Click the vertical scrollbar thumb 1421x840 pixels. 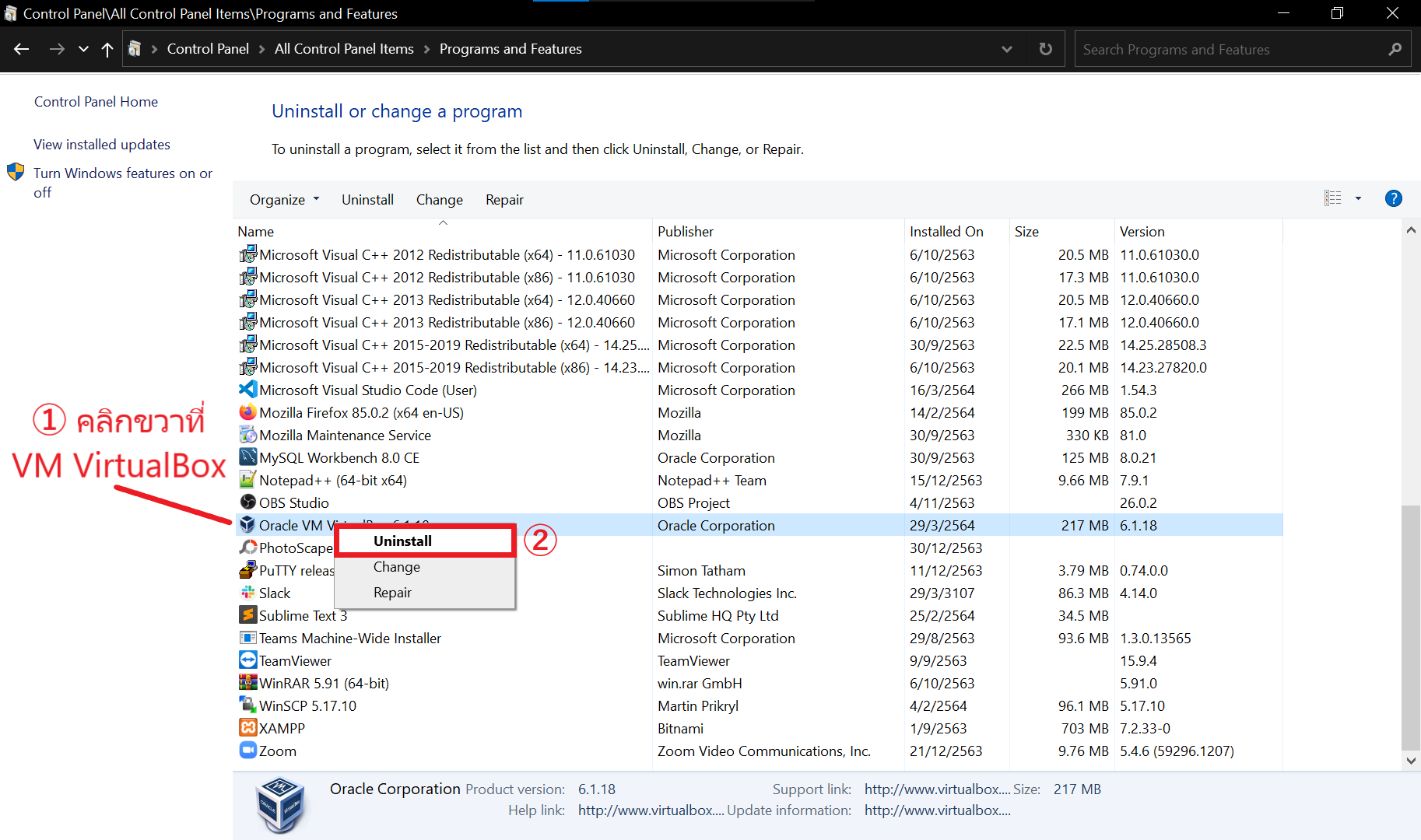click(x=1411, y=627)
